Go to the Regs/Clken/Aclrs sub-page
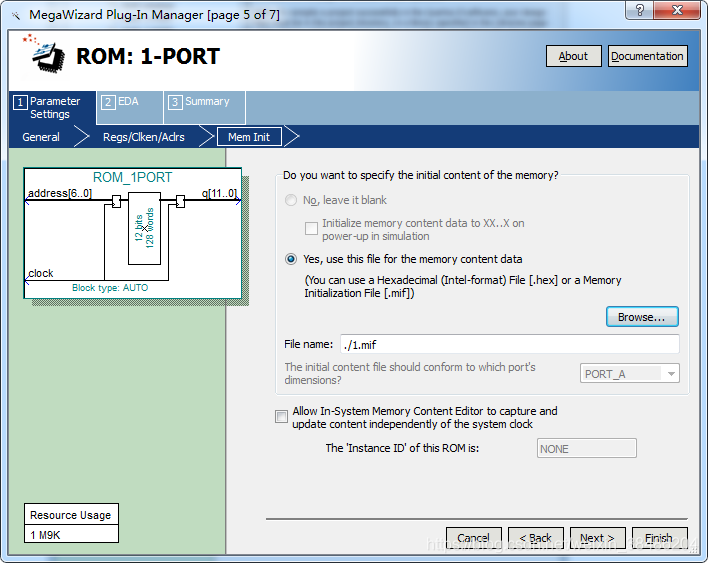The width and height of the screenshot is (708, 563). pyautogui.click(x=144, y=137)
